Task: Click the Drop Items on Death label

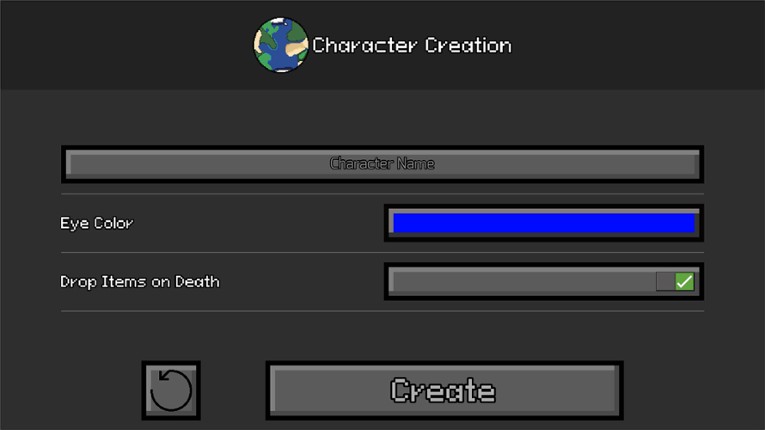Action: (140, 282)
